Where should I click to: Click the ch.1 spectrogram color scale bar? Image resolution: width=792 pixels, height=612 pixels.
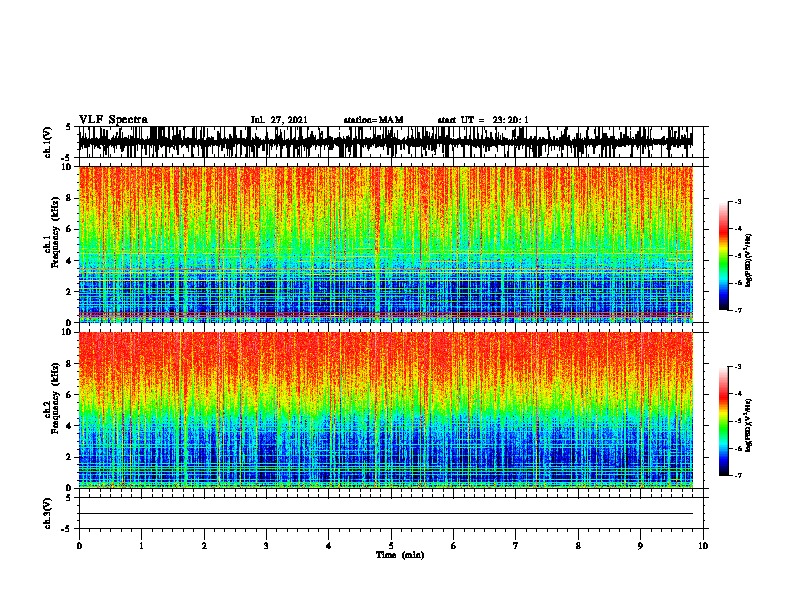(724, 256)
